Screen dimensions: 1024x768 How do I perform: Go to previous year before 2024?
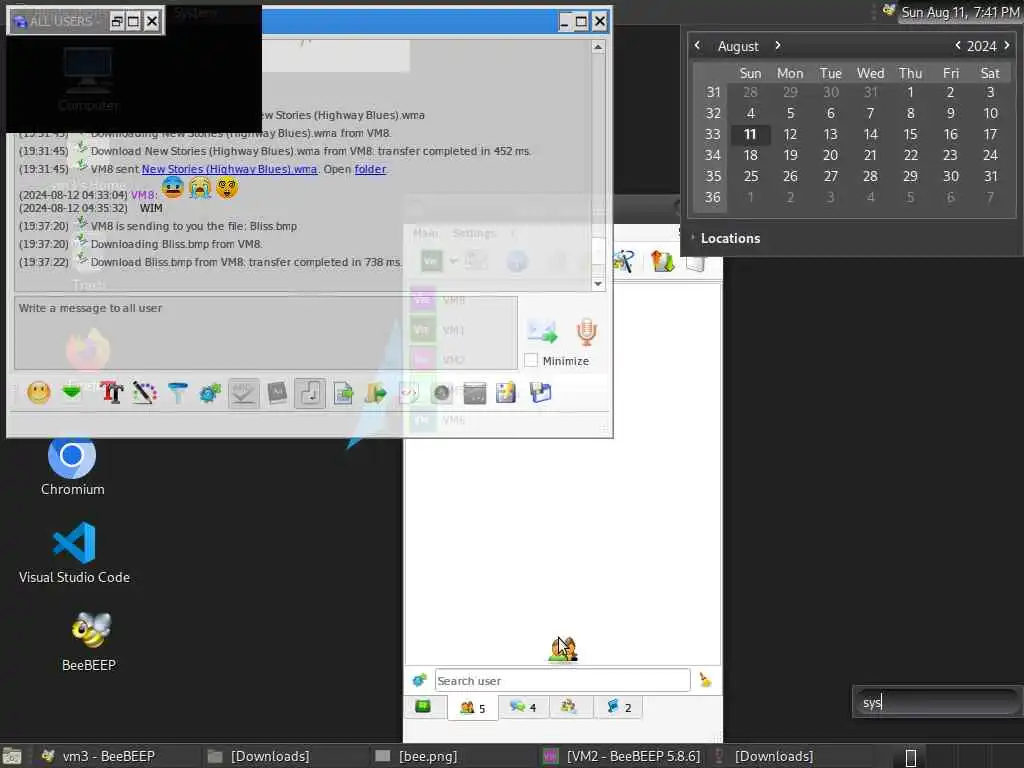pyautogui.click(x=957, y=46)
